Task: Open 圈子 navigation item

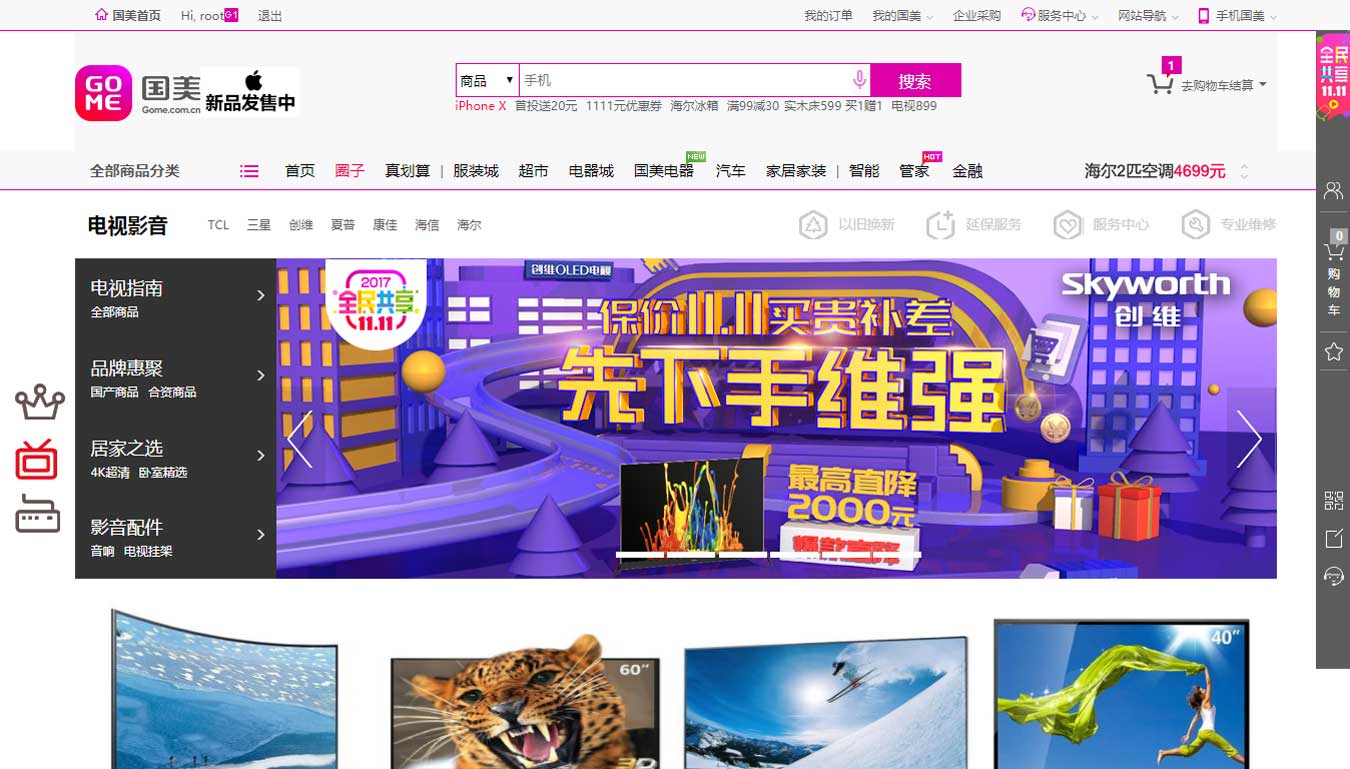Action: (350, 171)
